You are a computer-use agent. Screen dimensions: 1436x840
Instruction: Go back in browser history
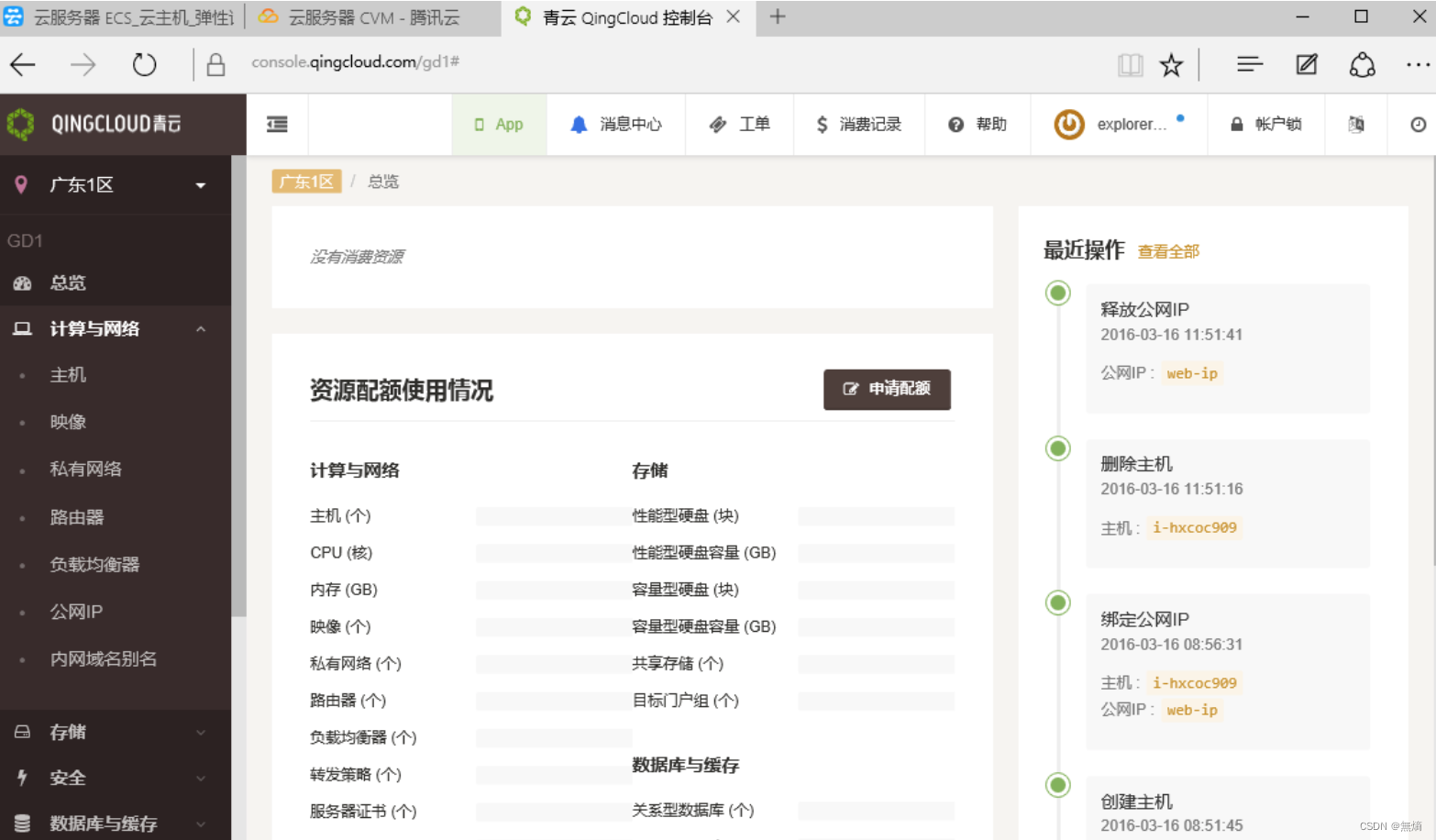tap(23, 64)
